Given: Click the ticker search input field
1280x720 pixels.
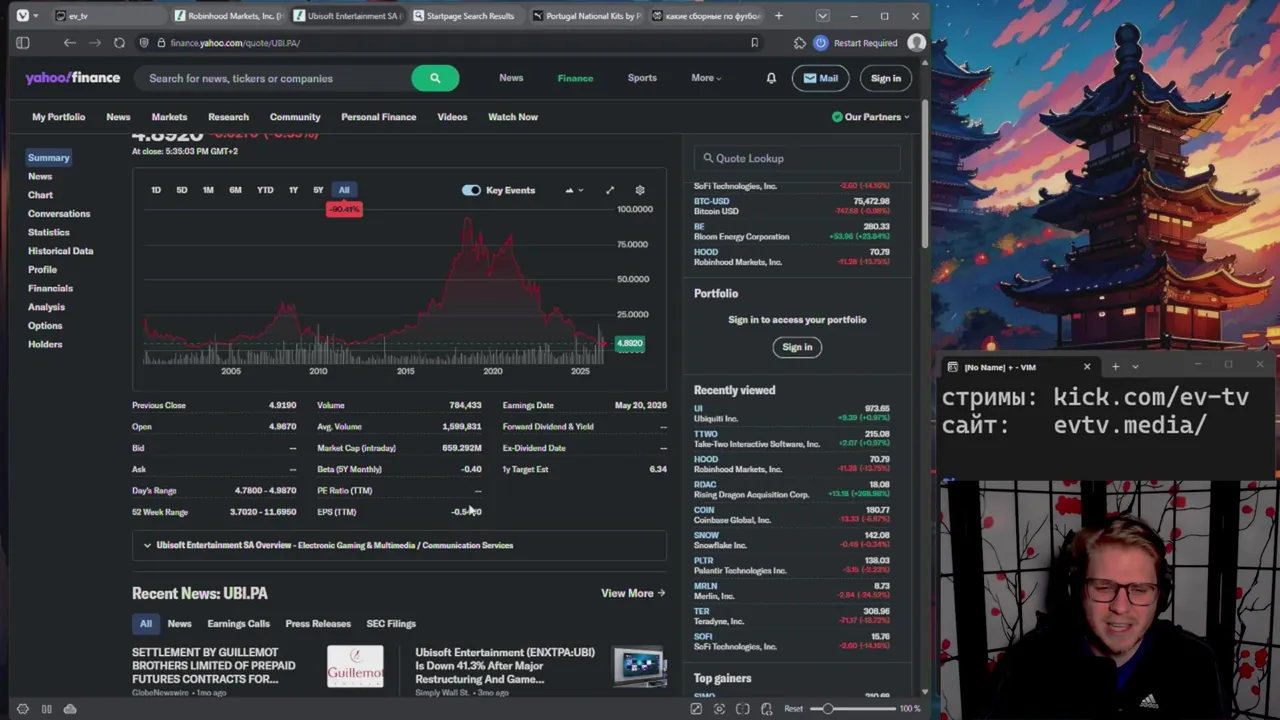Looking at the screenshot, I should 275,78.
